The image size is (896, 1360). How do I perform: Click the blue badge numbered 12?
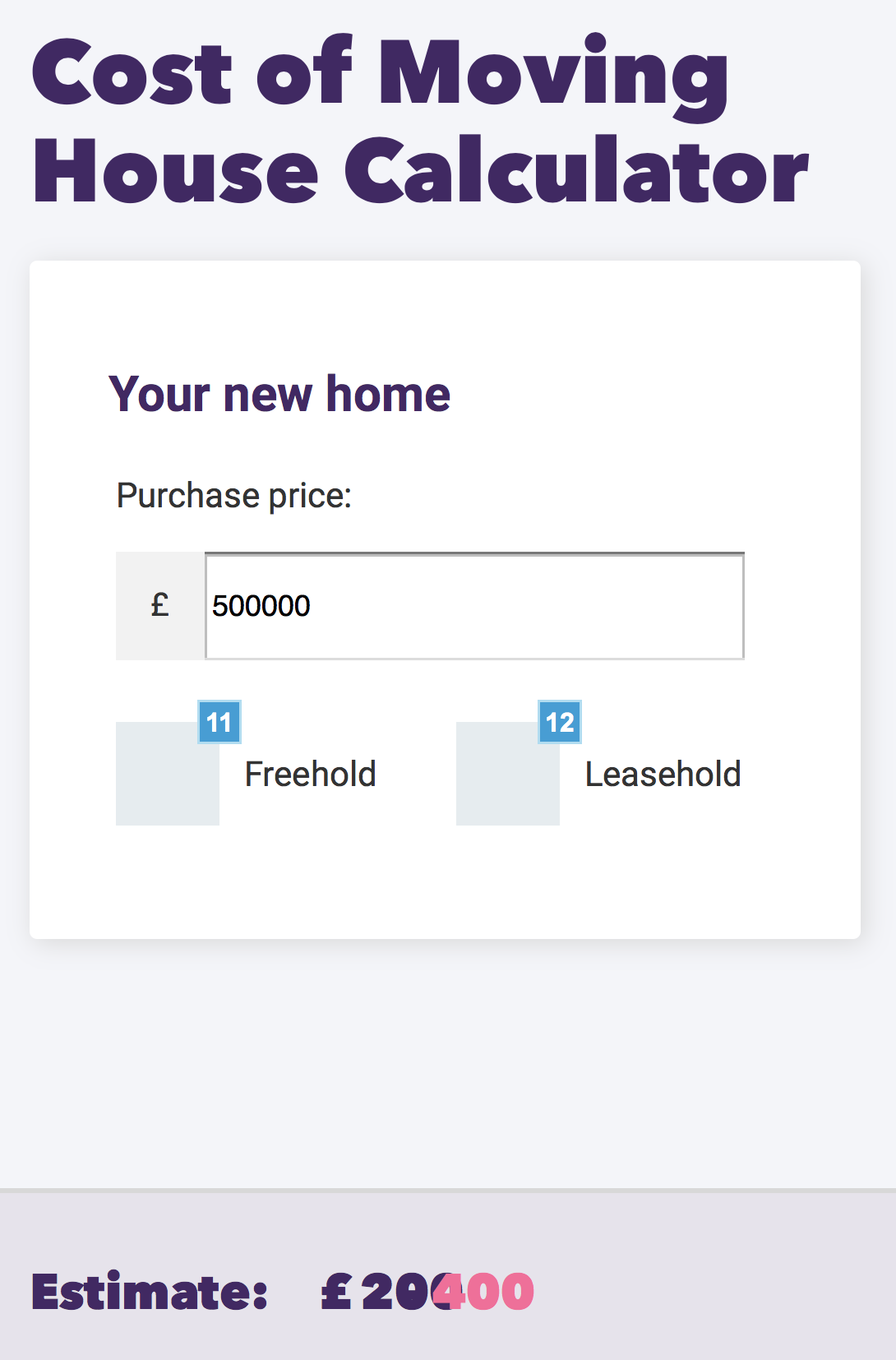(560, 722)
